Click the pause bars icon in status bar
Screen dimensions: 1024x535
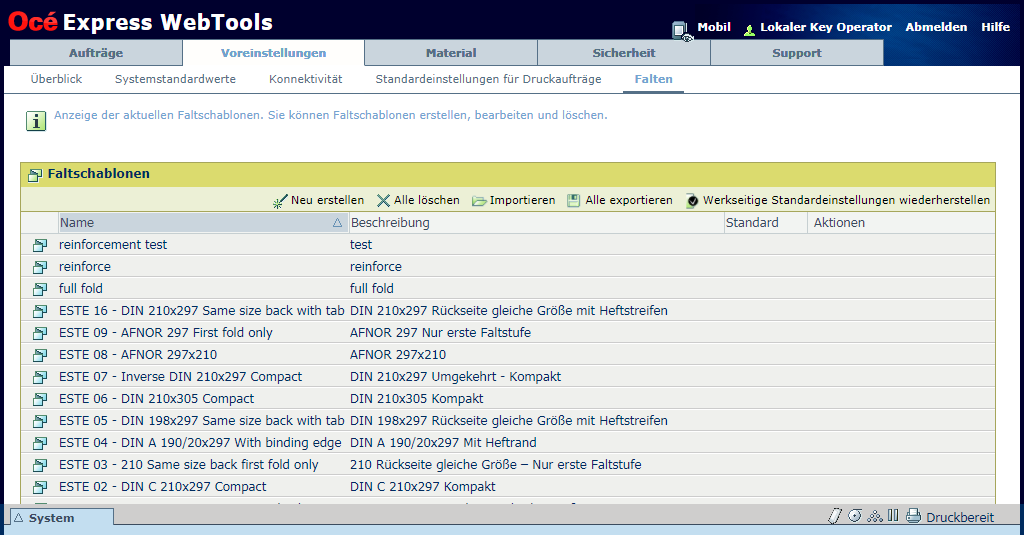click(893, 516)
